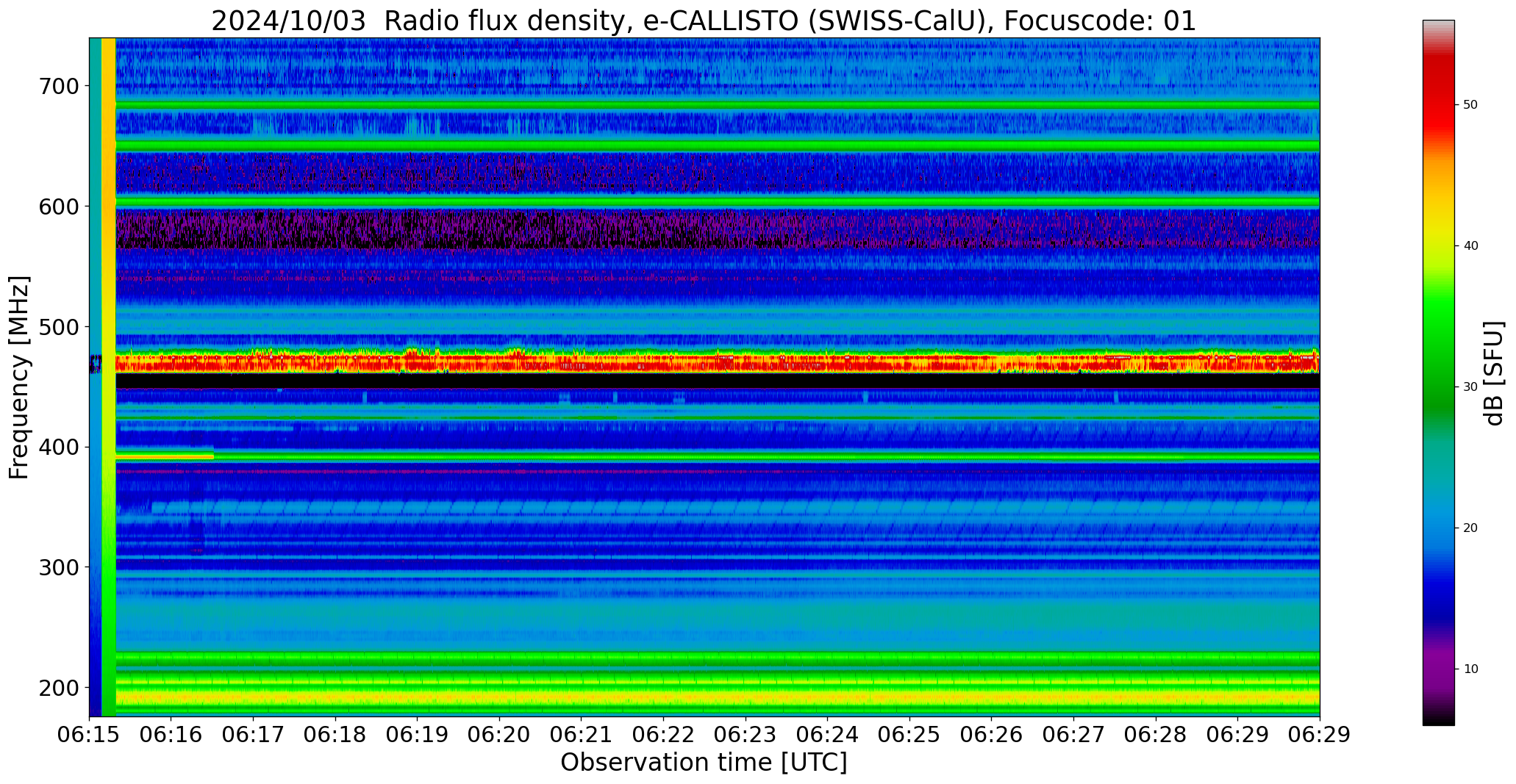Click the 'dB [SFU]' colorbar label
This screenshot has width=1516, height=784.
click(x=1494, y=373)
